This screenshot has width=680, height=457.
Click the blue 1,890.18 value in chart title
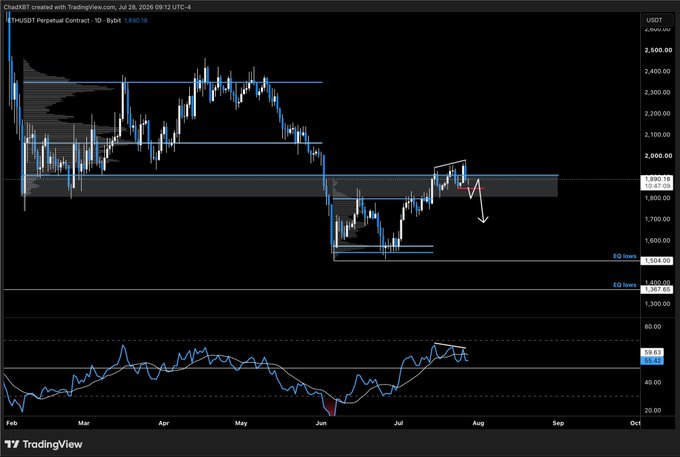[136, 20]
